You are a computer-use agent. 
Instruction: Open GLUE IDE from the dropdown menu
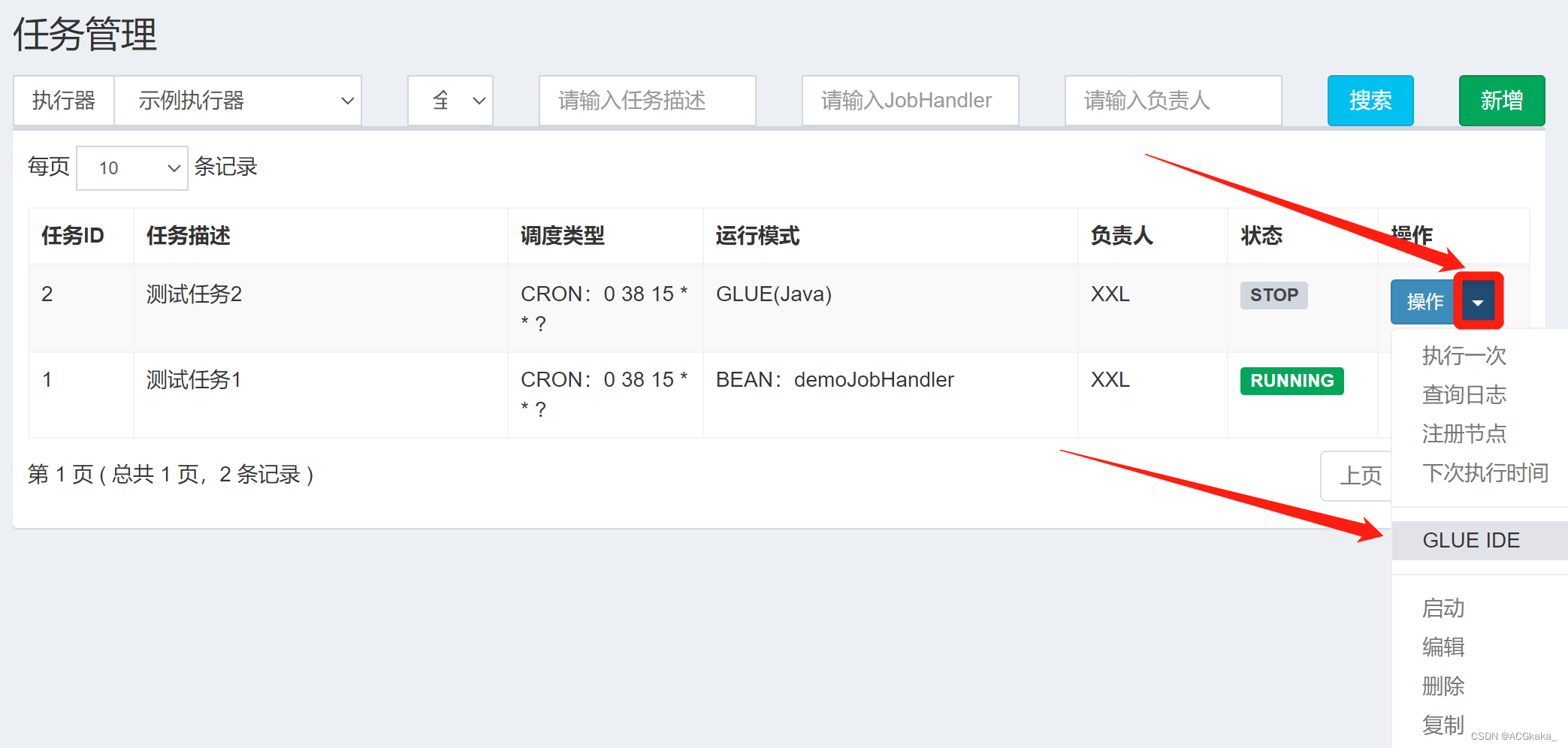pyautogui.click(x=1479, y=541)
